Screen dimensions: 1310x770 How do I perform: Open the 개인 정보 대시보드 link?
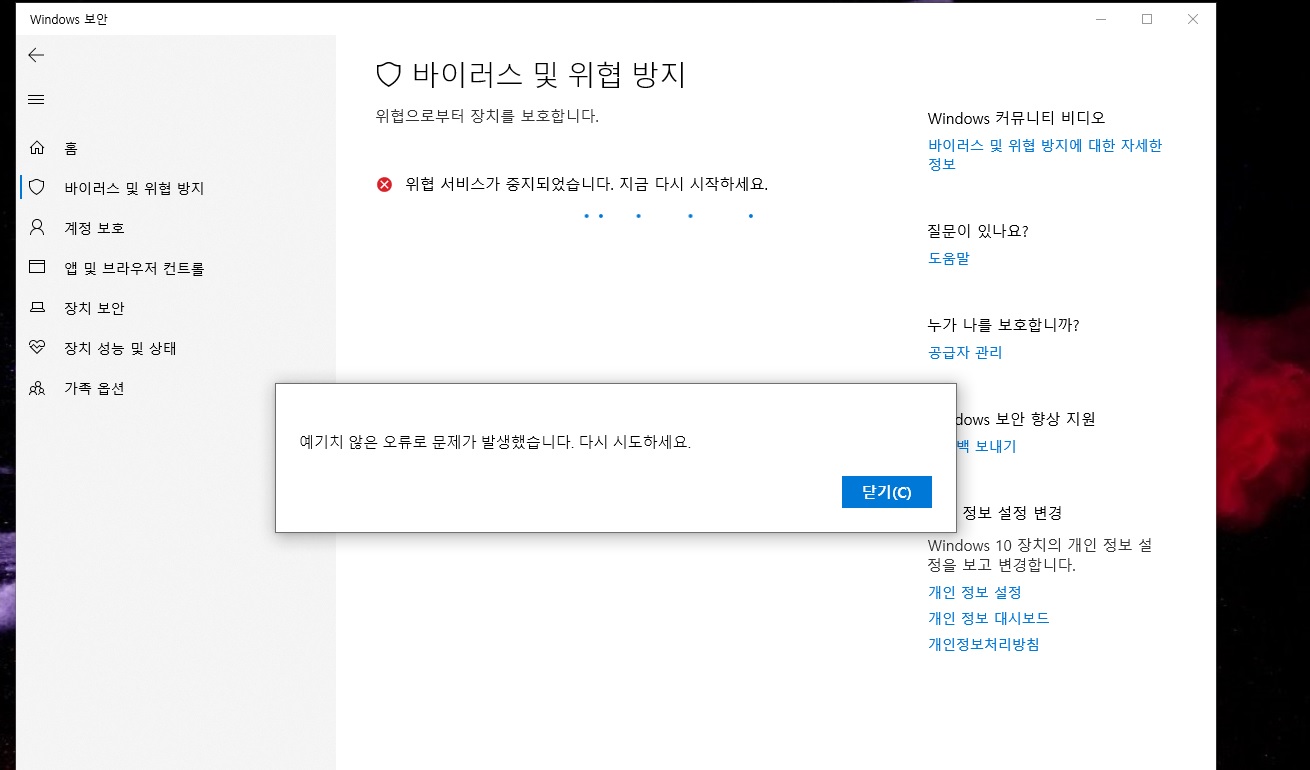[x=989, y=618]
